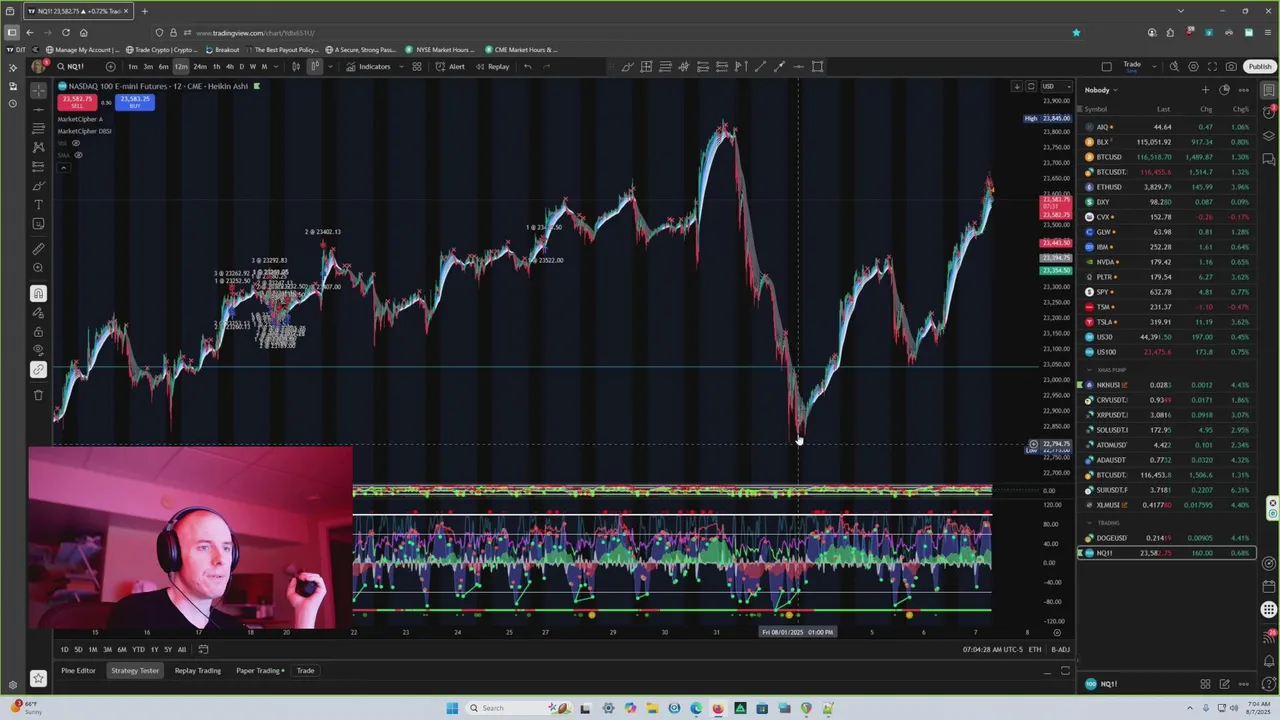1280x720 pixels.
Task: Toggle SMA indicator visibility eye
Action: [x=78, y=155]
